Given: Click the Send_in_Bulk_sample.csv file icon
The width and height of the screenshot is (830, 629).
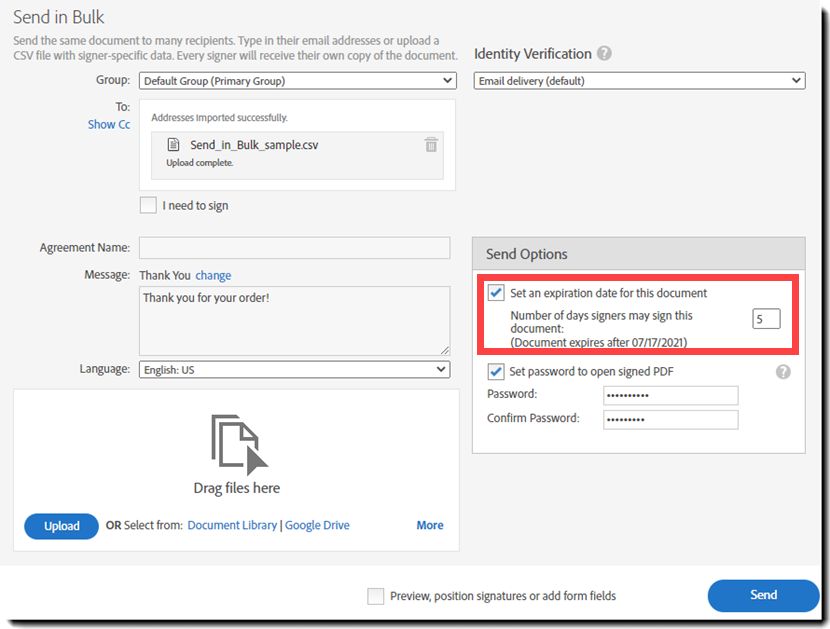Looking at the screenshot, I should (x=173, y=145).
